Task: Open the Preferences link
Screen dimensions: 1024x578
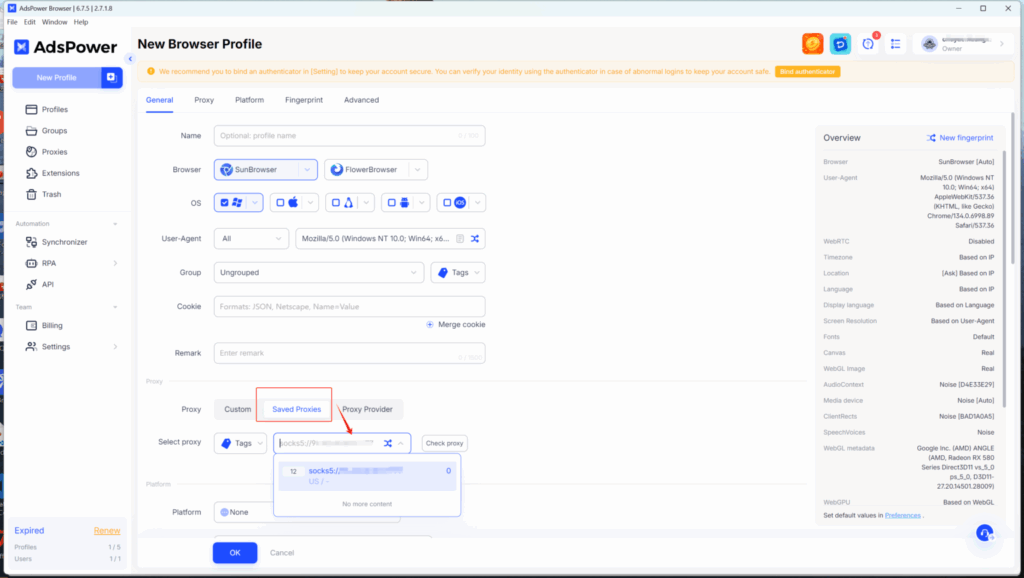Action: [x=903, y=515]
